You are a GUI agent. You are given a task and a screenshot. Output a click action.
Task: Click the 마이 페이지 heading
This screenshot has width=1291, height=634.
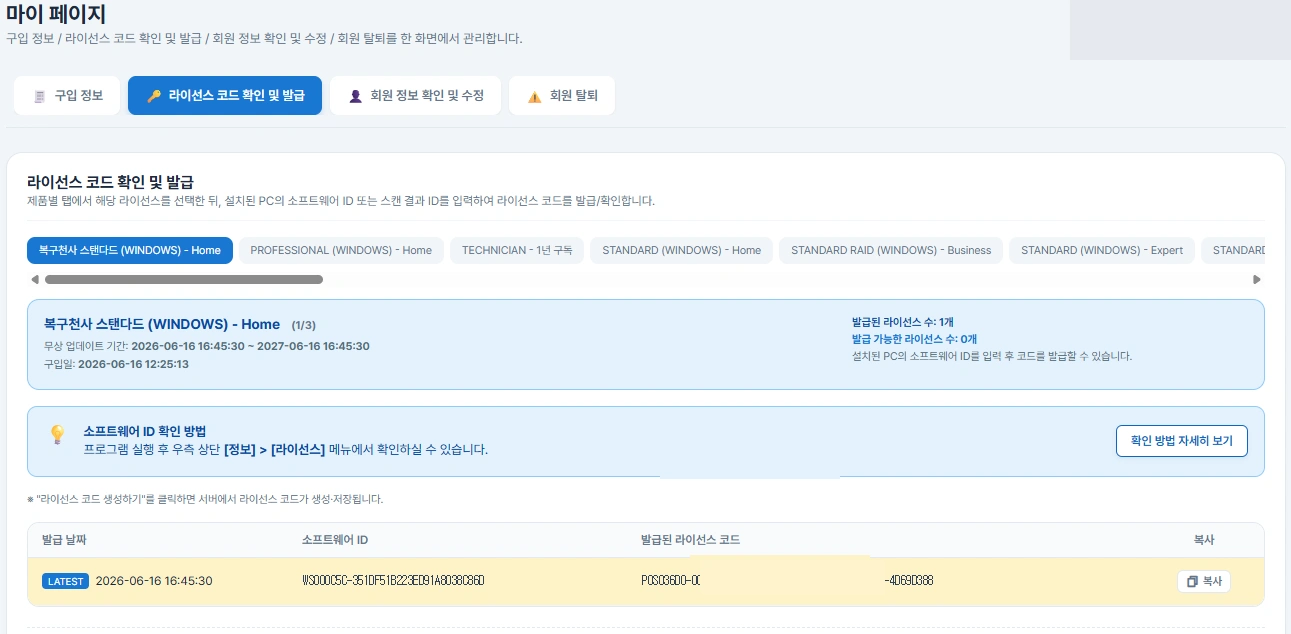tap(56, 15)
